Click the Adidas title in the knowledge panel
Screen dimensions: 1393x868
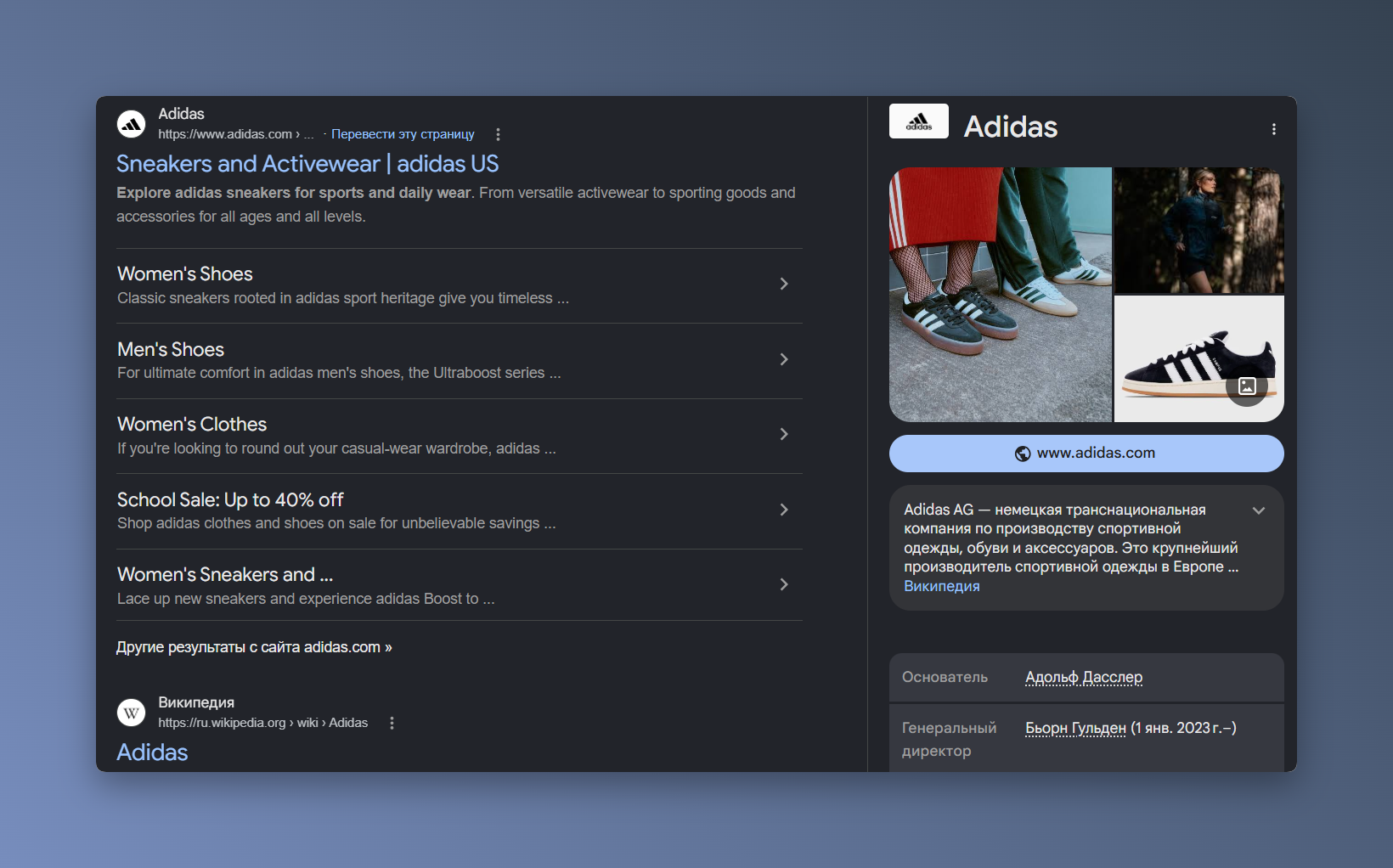[1011, 127]
